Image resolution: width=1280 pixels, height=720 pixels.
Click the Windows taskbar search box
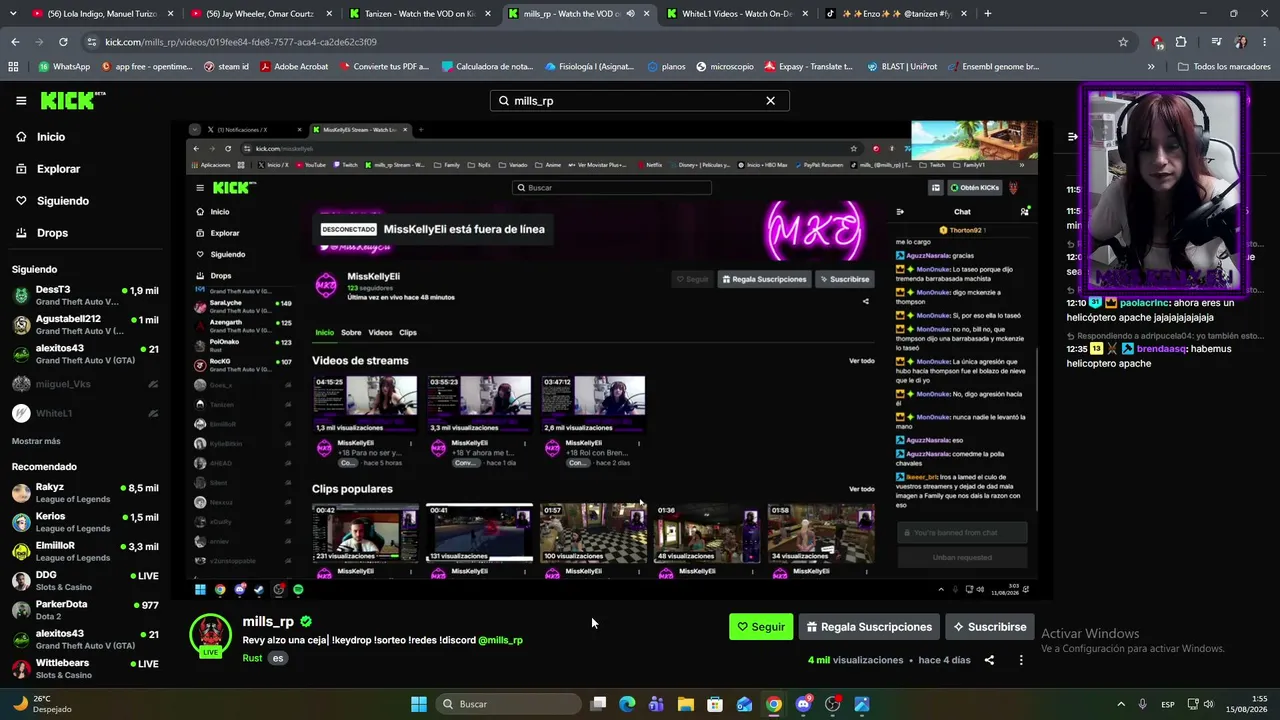point(508,704)
